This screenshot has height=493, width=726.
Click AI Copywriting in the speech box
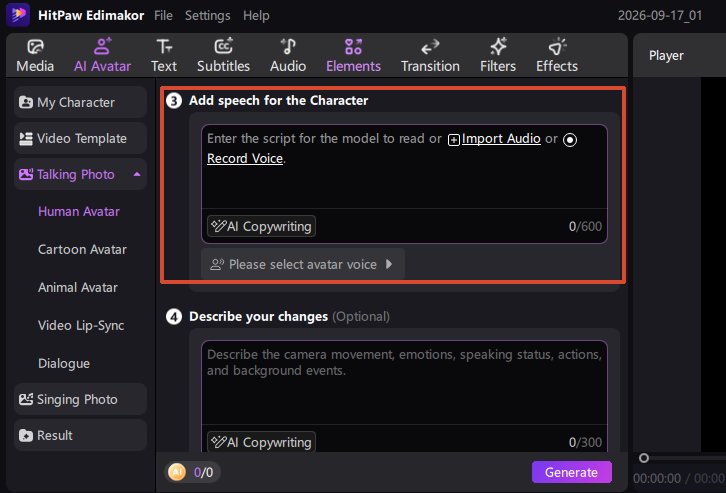click(x=262, y=226)
